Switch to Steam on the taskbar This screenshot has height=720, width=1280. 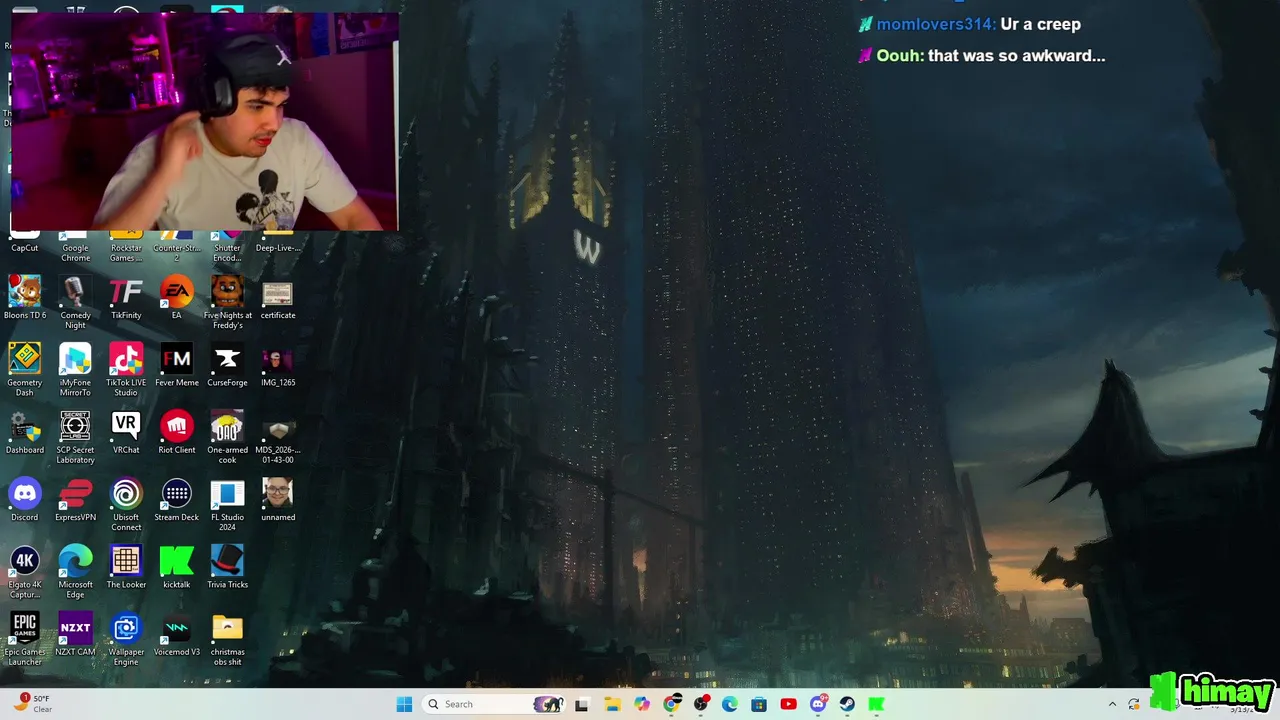pyautogui.click(x=847, y=704)
